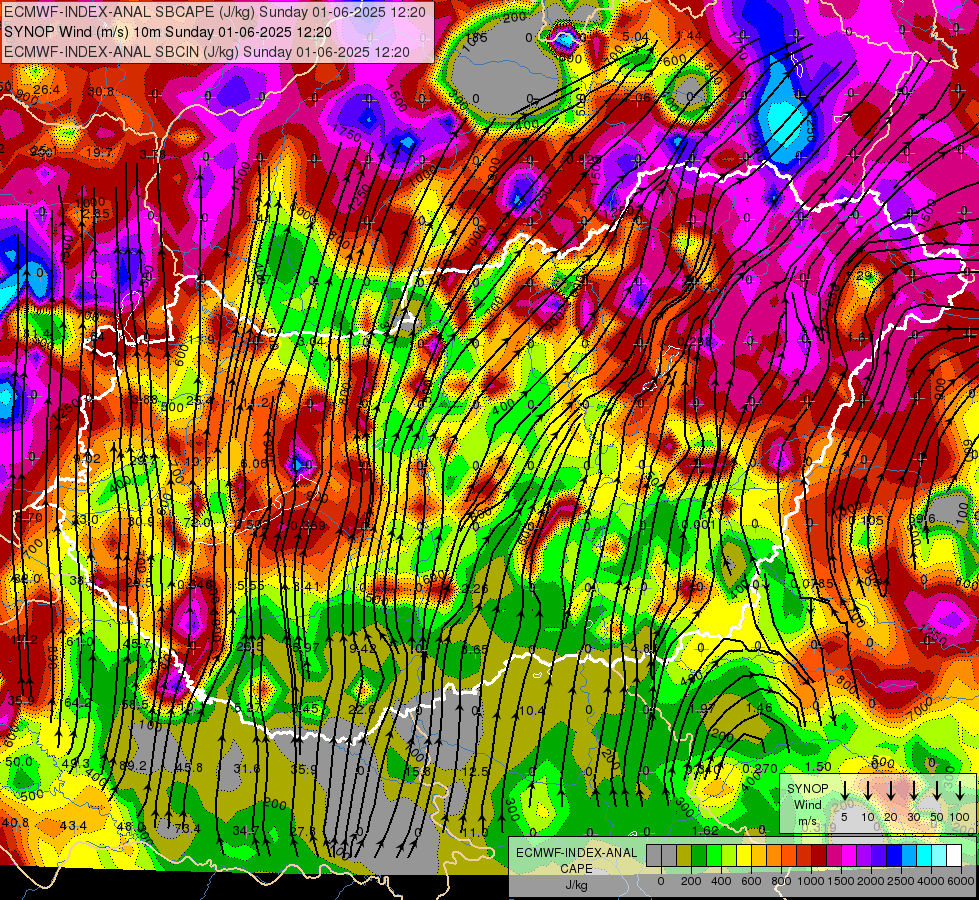Viewport: 979px width, 900px height.
Task: Click the SYNOP Wind 10m title line
Action: [x=168, y=32]
